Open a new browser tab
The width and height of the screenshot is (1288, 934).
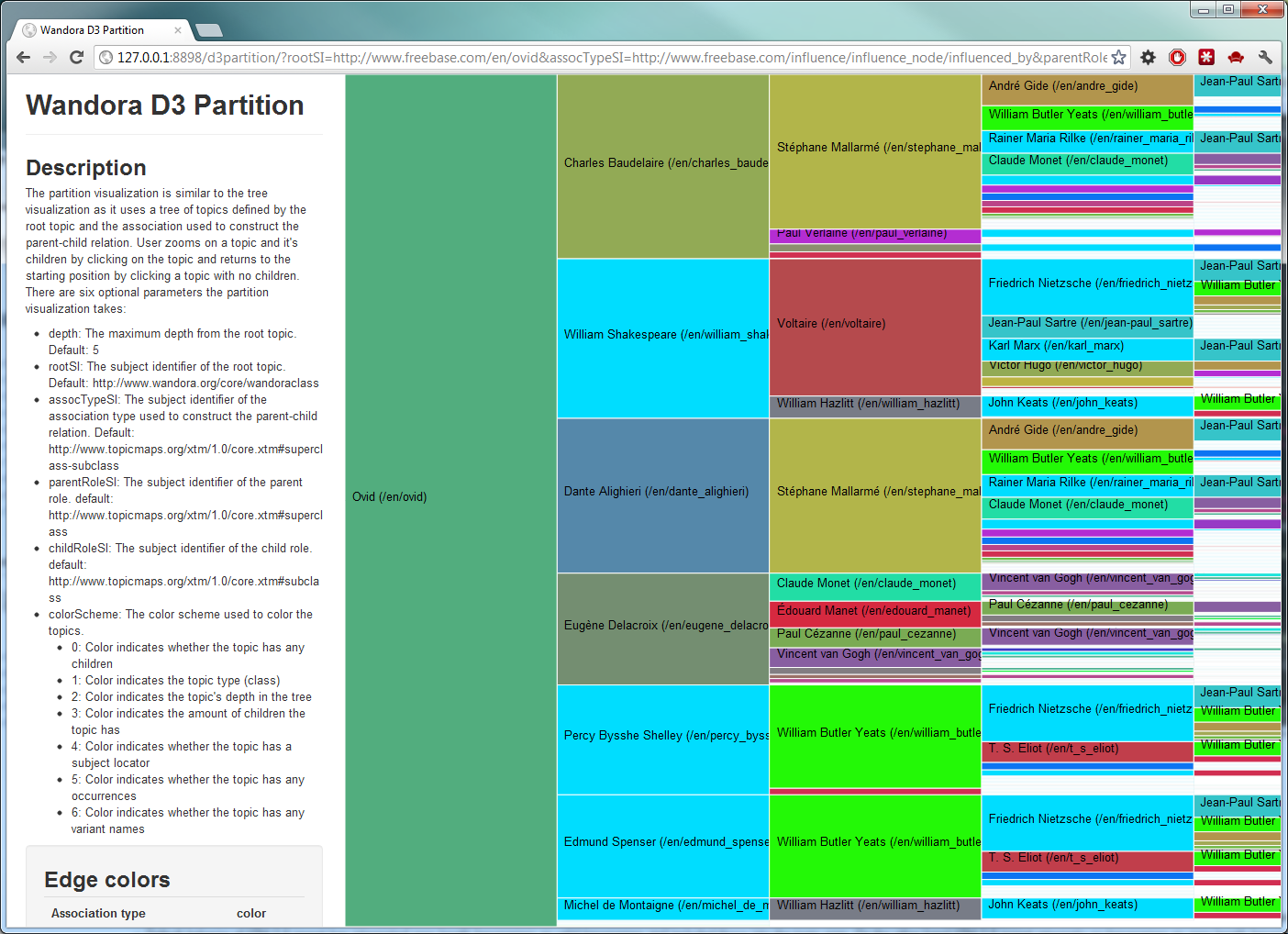(208, 28)
